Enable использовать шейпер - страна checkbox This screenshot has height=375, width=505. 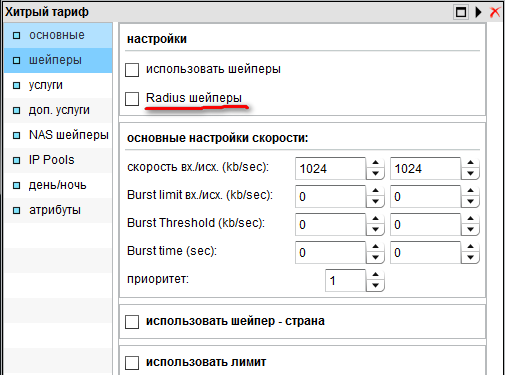coord(132,322)
